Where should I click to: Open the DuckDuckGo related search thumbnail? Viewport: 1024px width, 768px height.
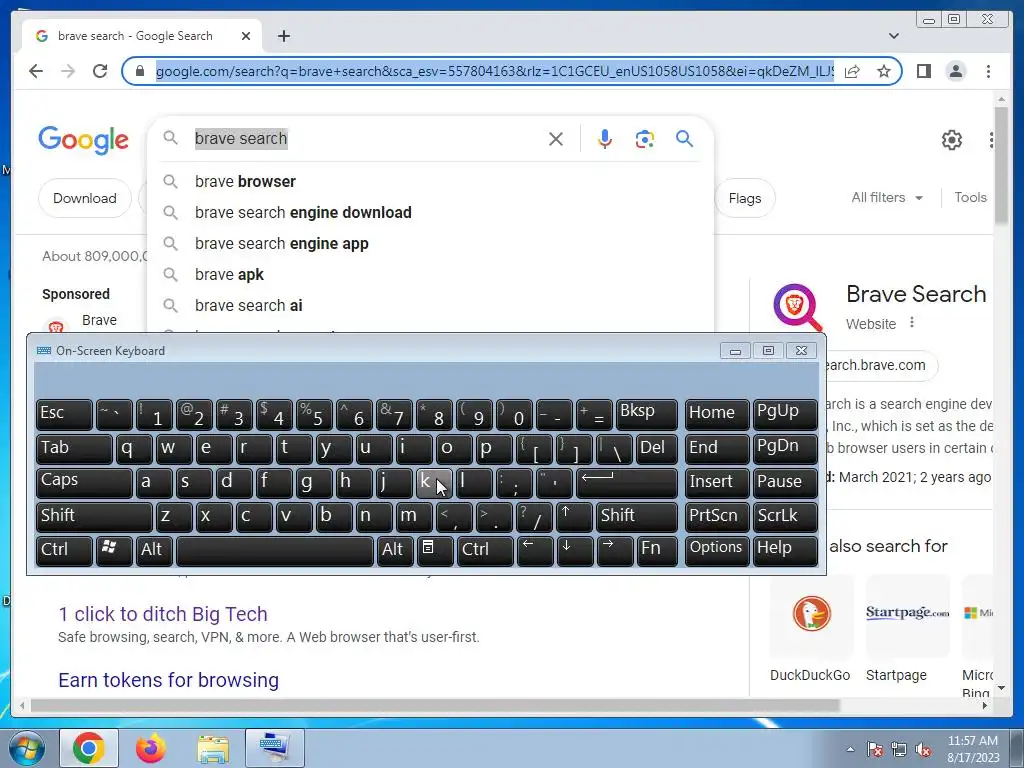811,615
